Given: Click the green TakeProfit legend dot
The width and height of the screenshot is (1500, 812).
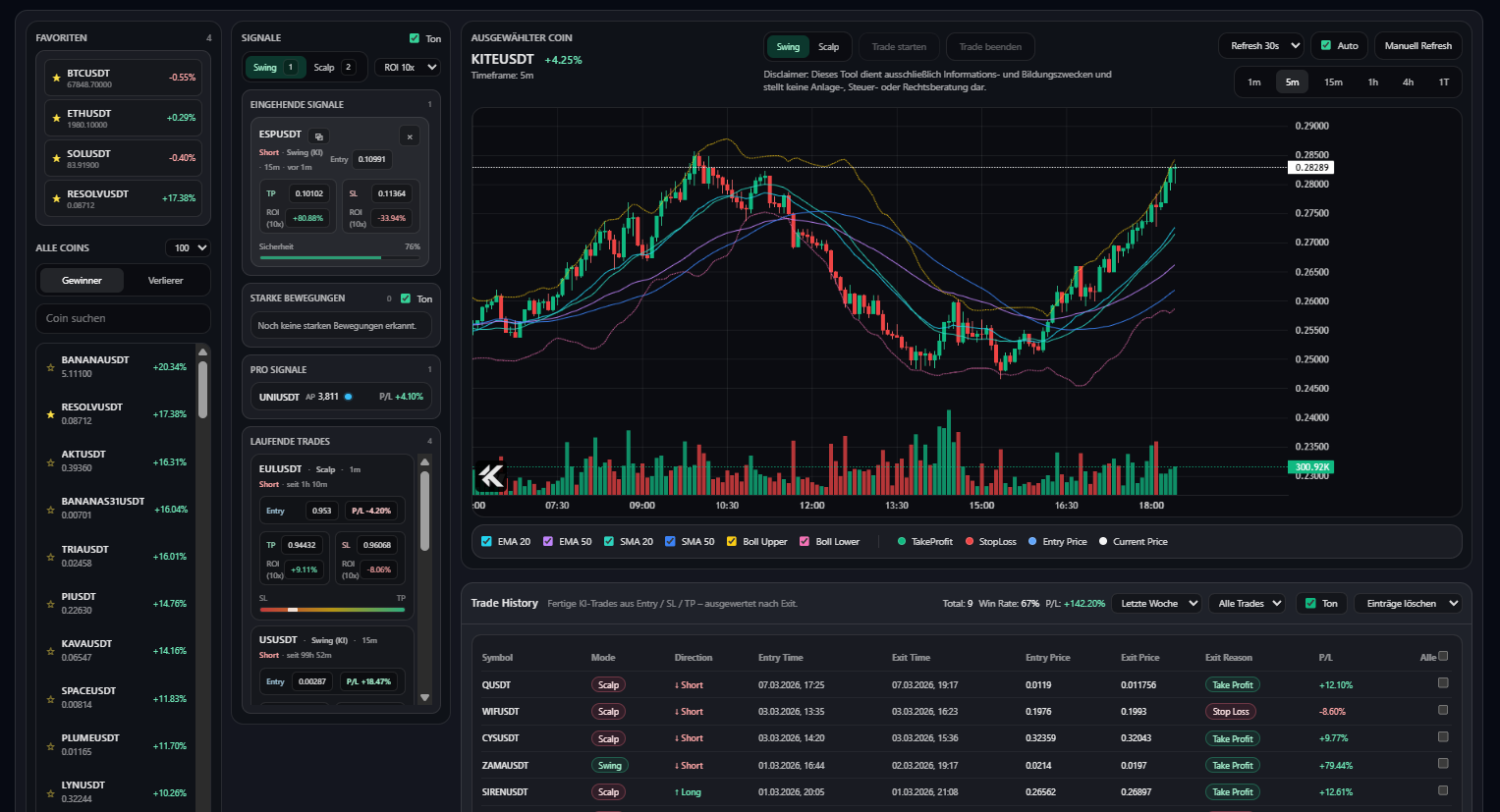Looking at the screenshot, I should point(903,541).
